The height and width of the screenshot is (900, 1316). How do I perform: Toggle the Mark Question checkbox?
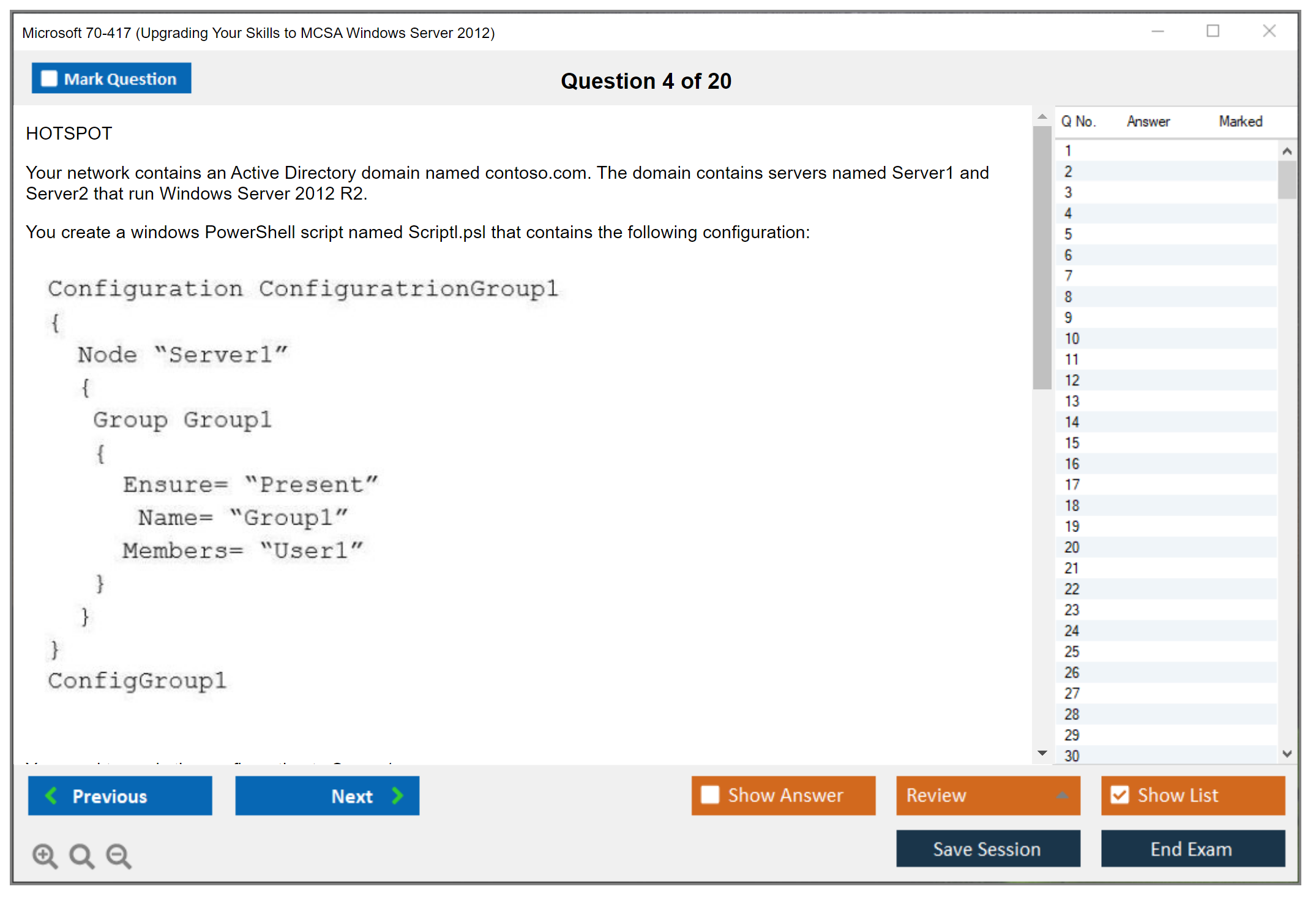click(49, 78)
